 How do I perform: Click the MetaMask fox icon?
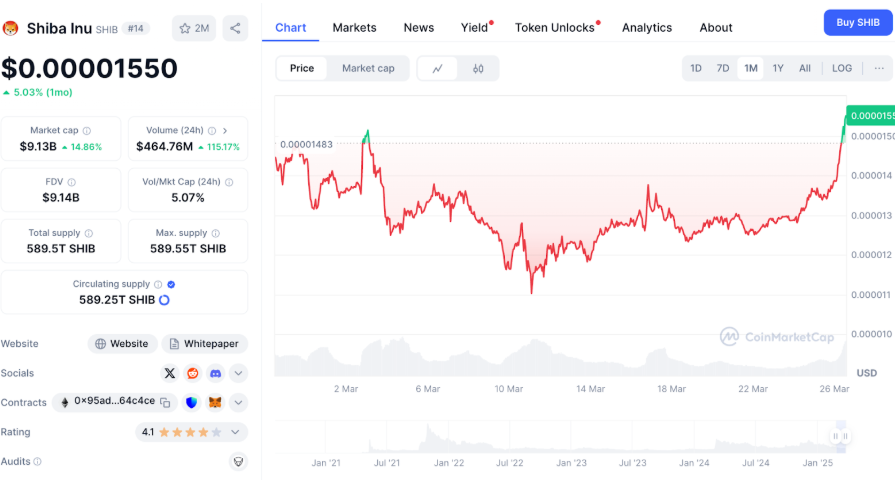click(x=215, y=402)
